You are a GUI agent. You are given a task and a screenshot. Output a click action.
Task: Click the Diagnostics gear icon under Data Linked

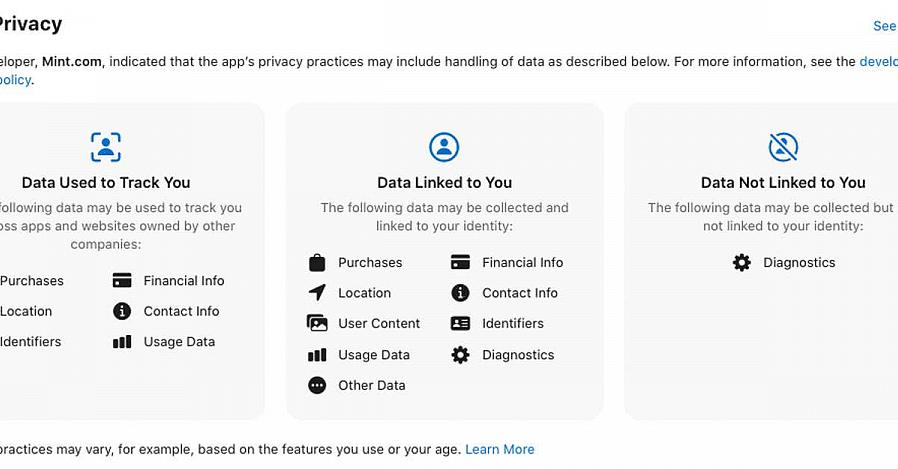[460, 355]
